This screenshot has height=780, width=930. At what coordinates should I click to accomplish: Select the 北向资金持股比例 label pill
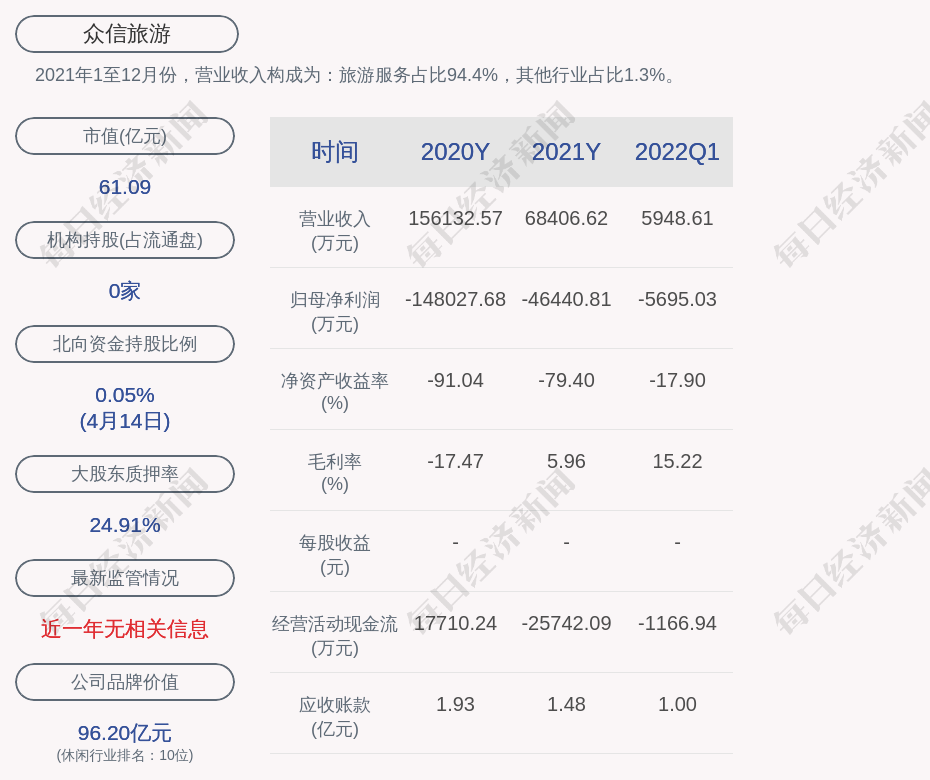125,344
